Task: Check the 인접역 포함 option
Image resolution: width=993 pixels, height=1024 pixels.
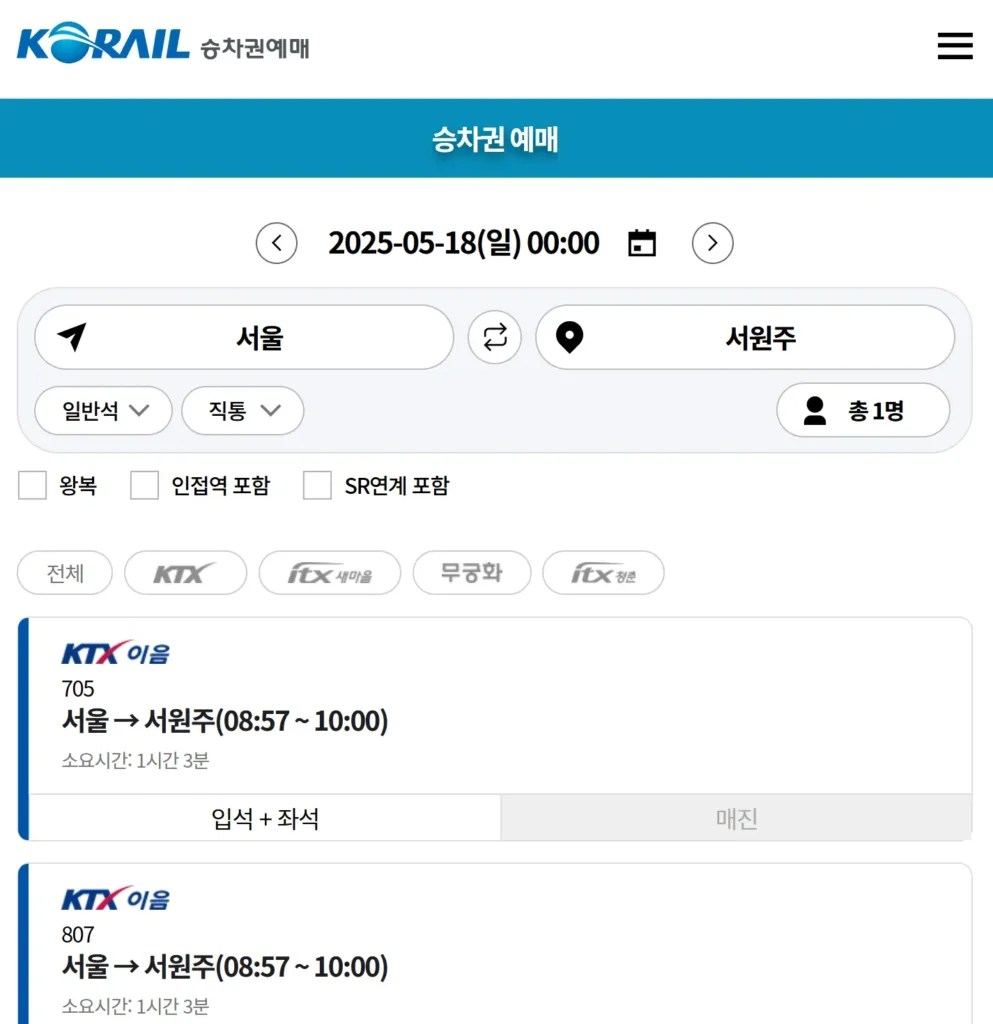Action: tap(144, 485)
